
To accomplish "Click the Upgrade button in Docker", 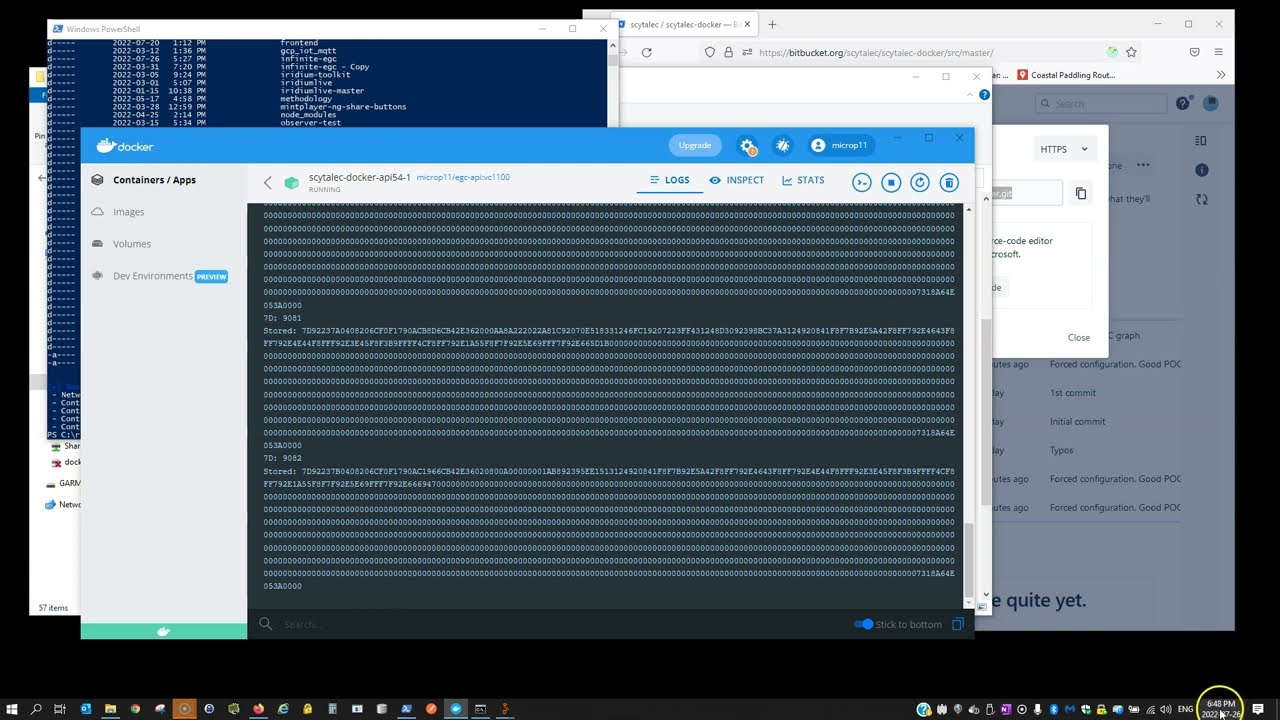I will point(695,146).
